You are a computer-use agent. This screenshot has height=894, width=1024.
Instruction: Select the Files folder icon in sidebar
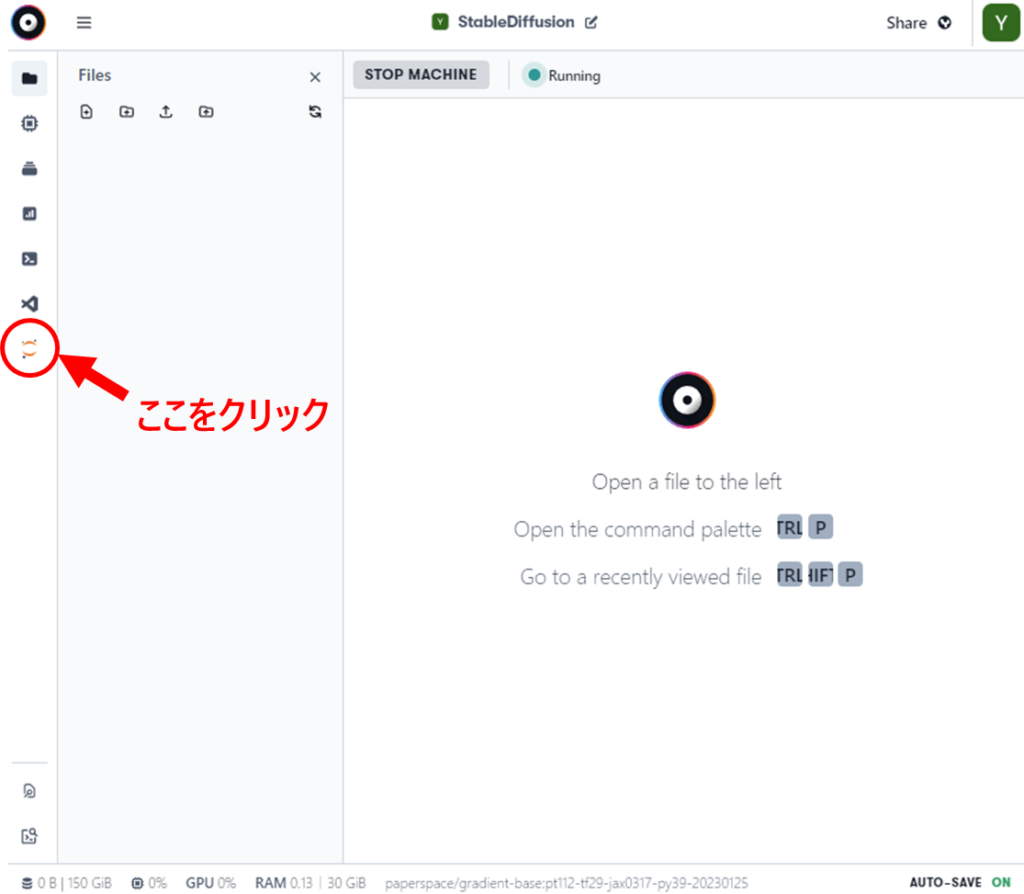(30, 79)
